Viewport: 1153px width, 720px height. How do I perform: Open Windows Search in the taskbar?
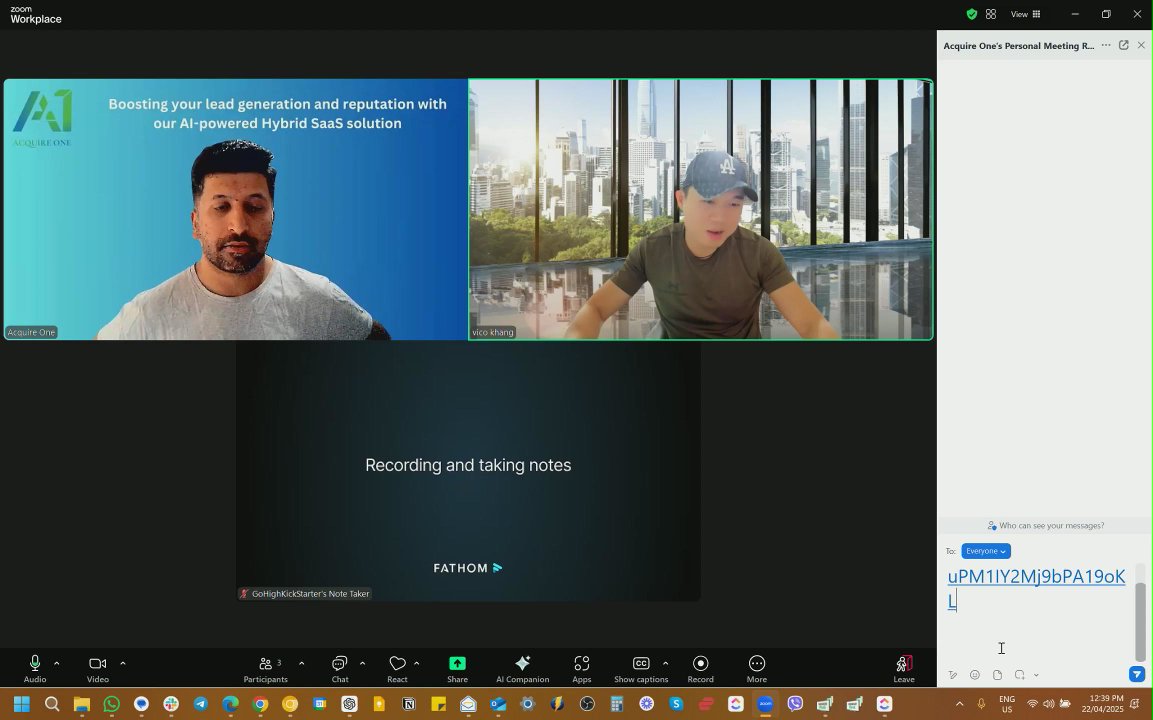(51, 705)
